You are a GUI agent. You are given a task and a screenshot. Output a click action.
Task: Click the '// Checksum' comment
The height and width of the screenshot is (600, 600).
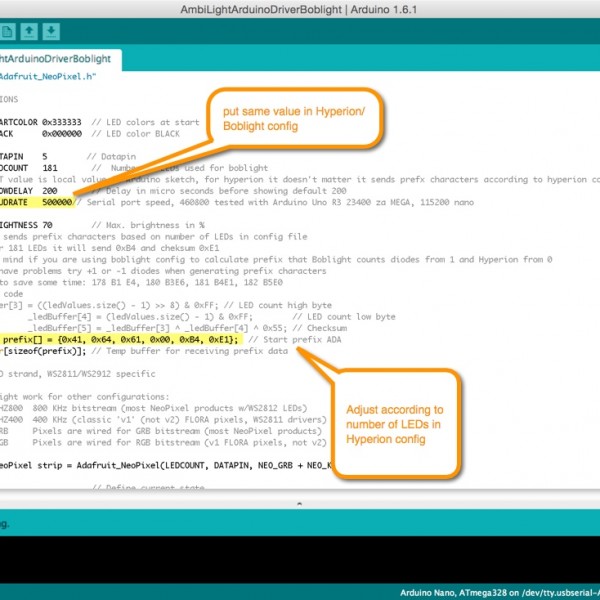320,328
